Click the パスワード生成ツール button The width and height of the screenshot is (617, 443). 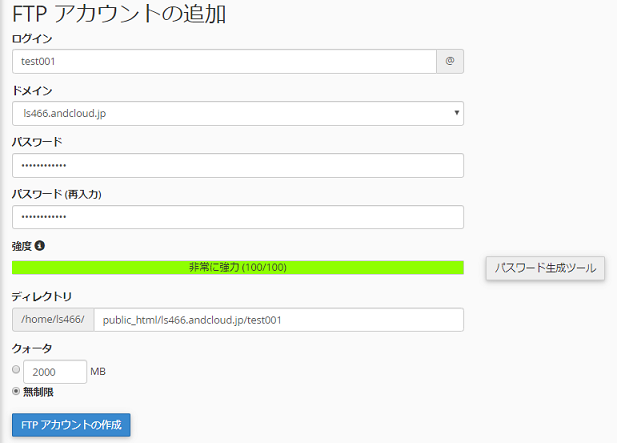pos(545,268)
